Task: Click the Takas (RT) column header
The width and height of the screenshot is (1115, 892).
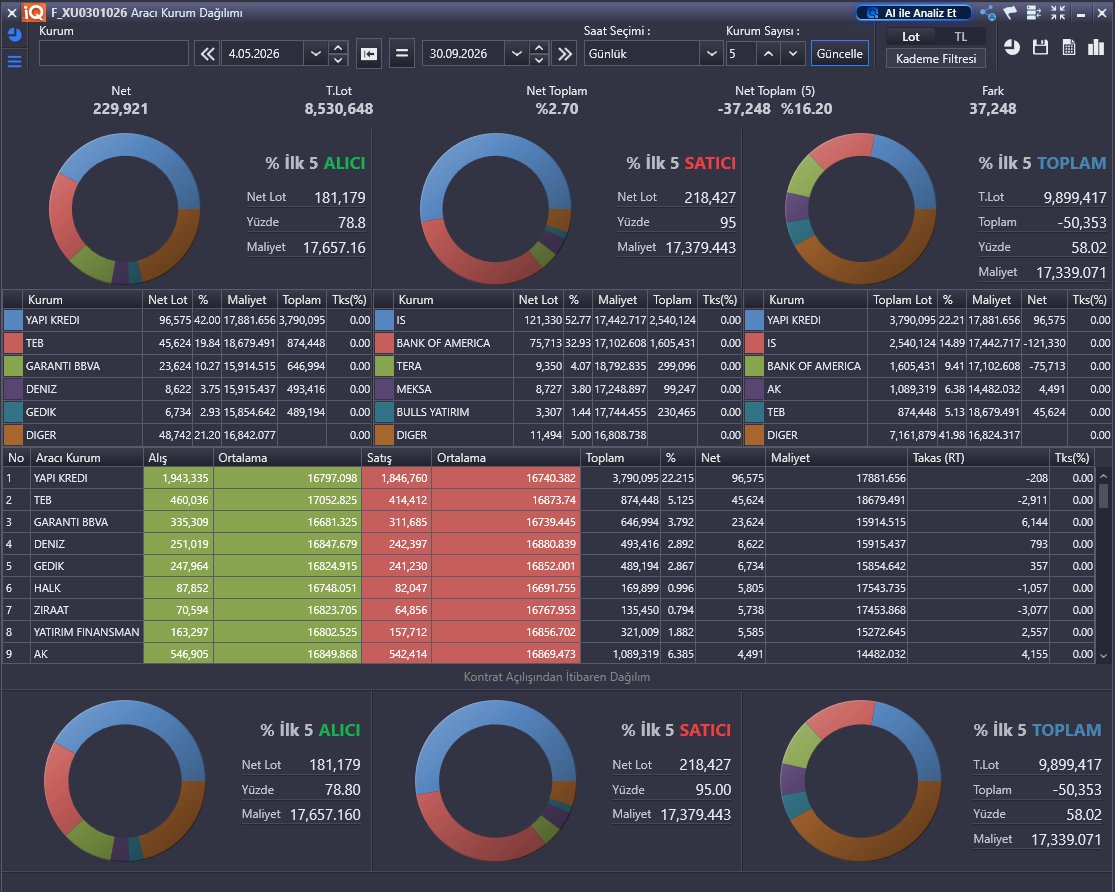Action: [978, 458]
